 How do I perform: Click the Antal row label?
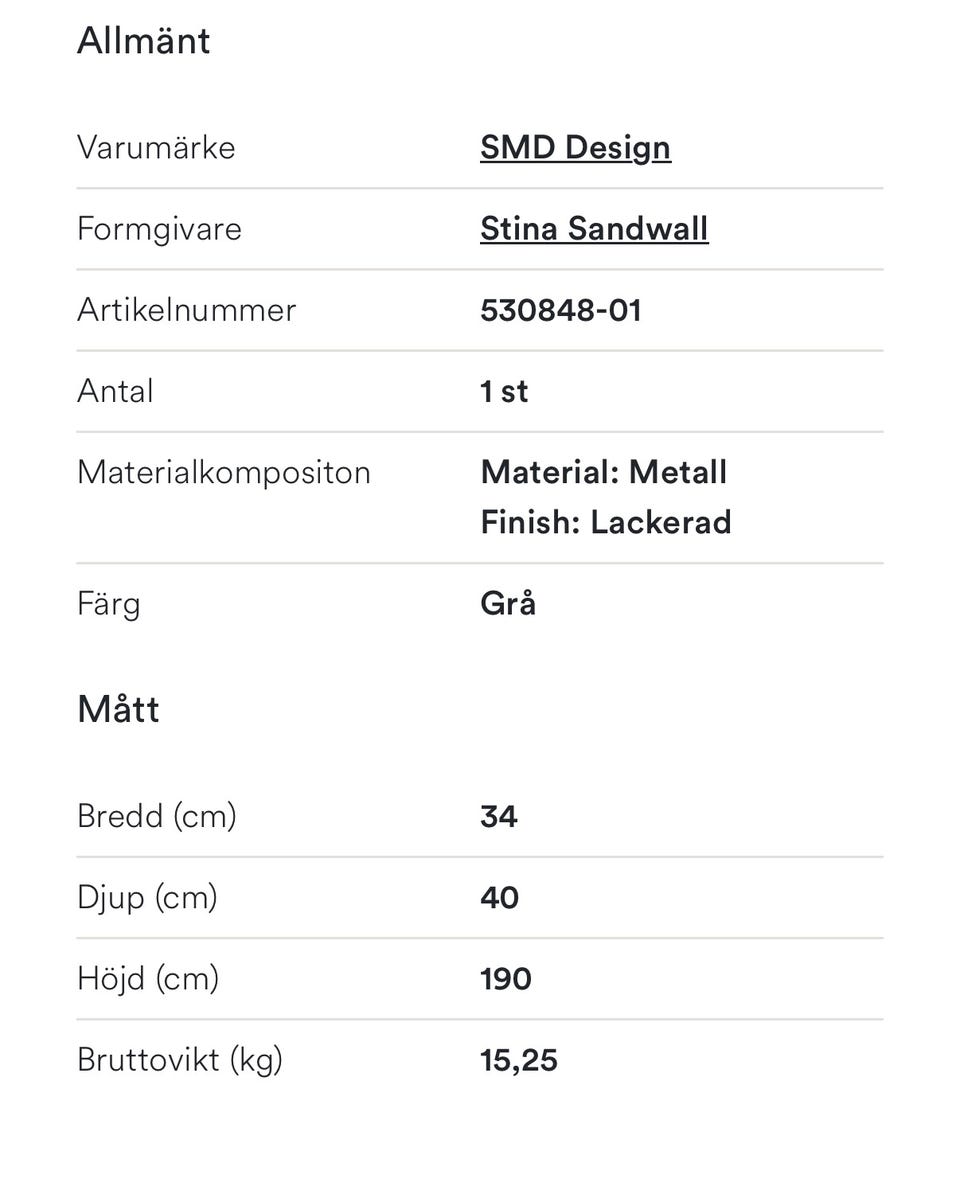click(116, 391)
